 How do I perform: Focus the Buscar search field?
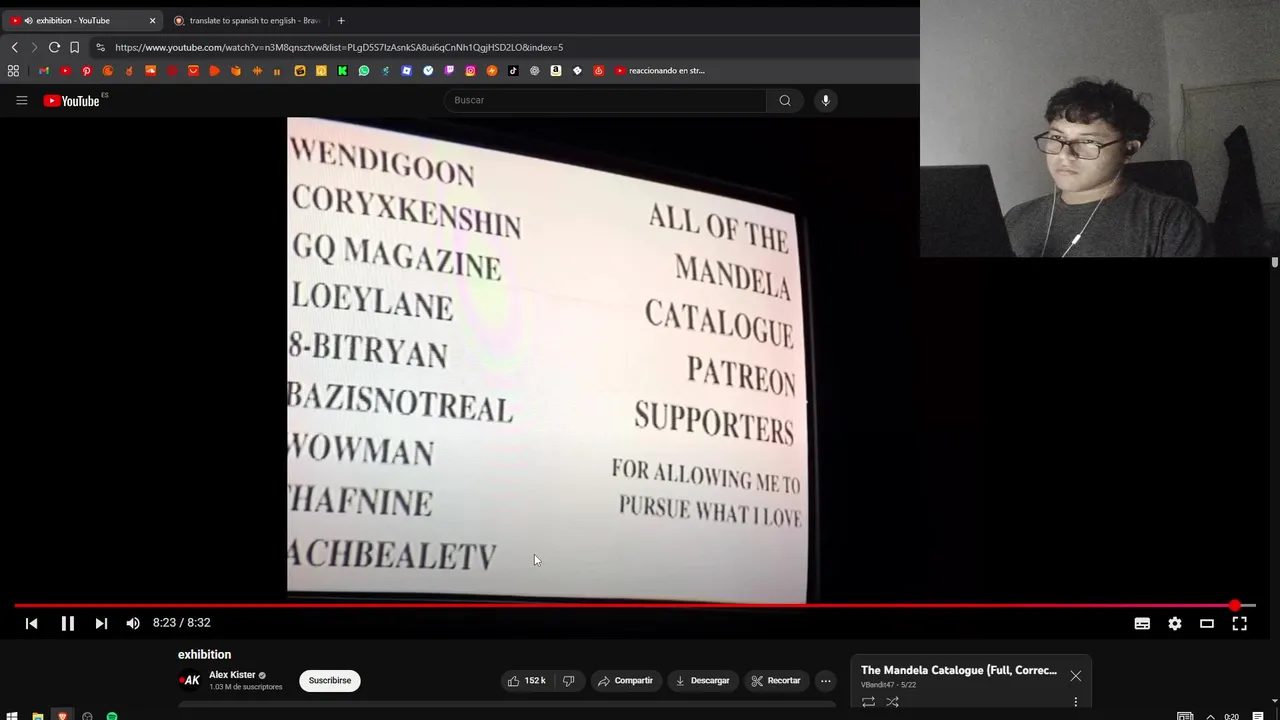point(606,100)
